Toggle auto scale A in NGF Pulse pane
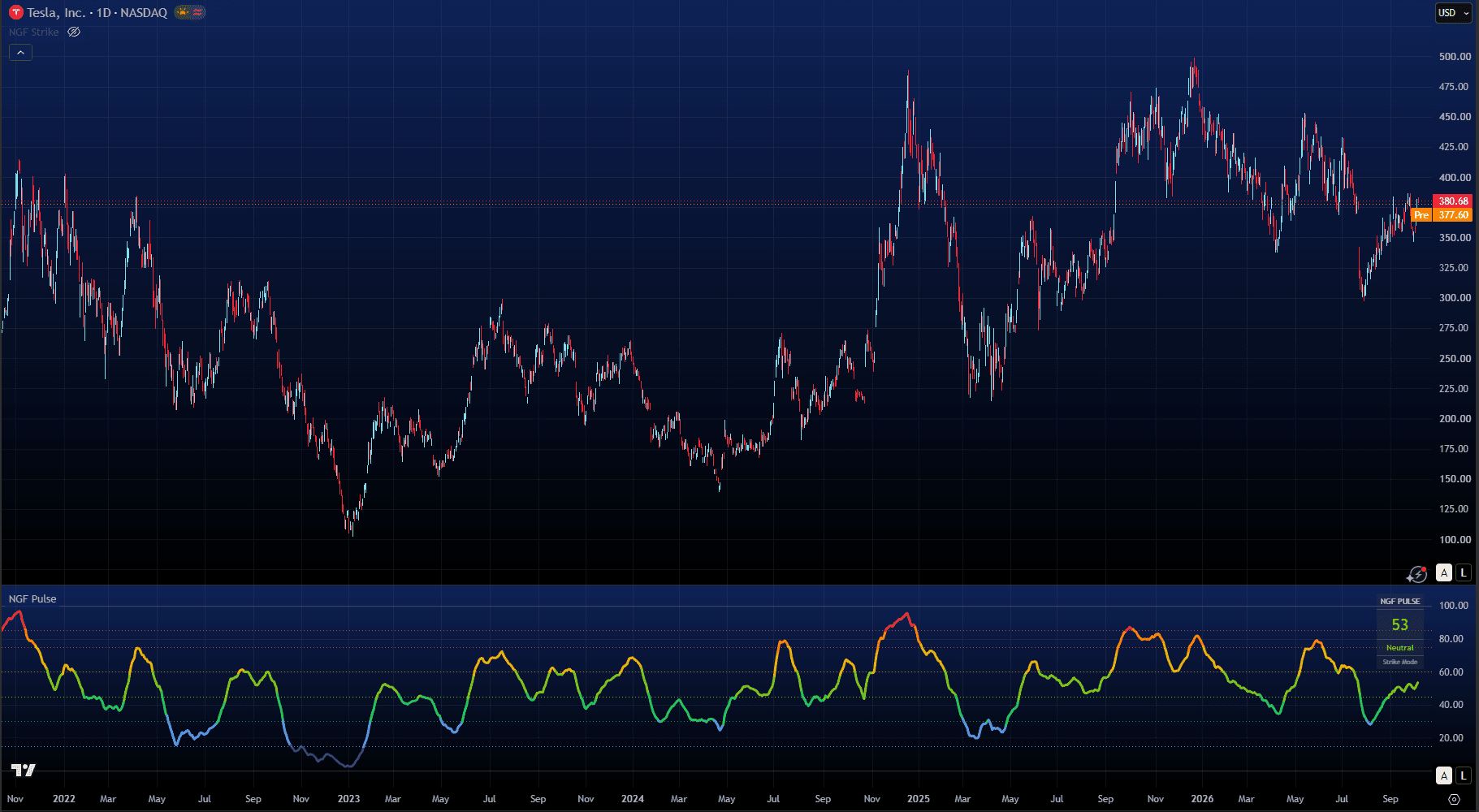The image size is (1479, 812). (x=1444, y=775)
